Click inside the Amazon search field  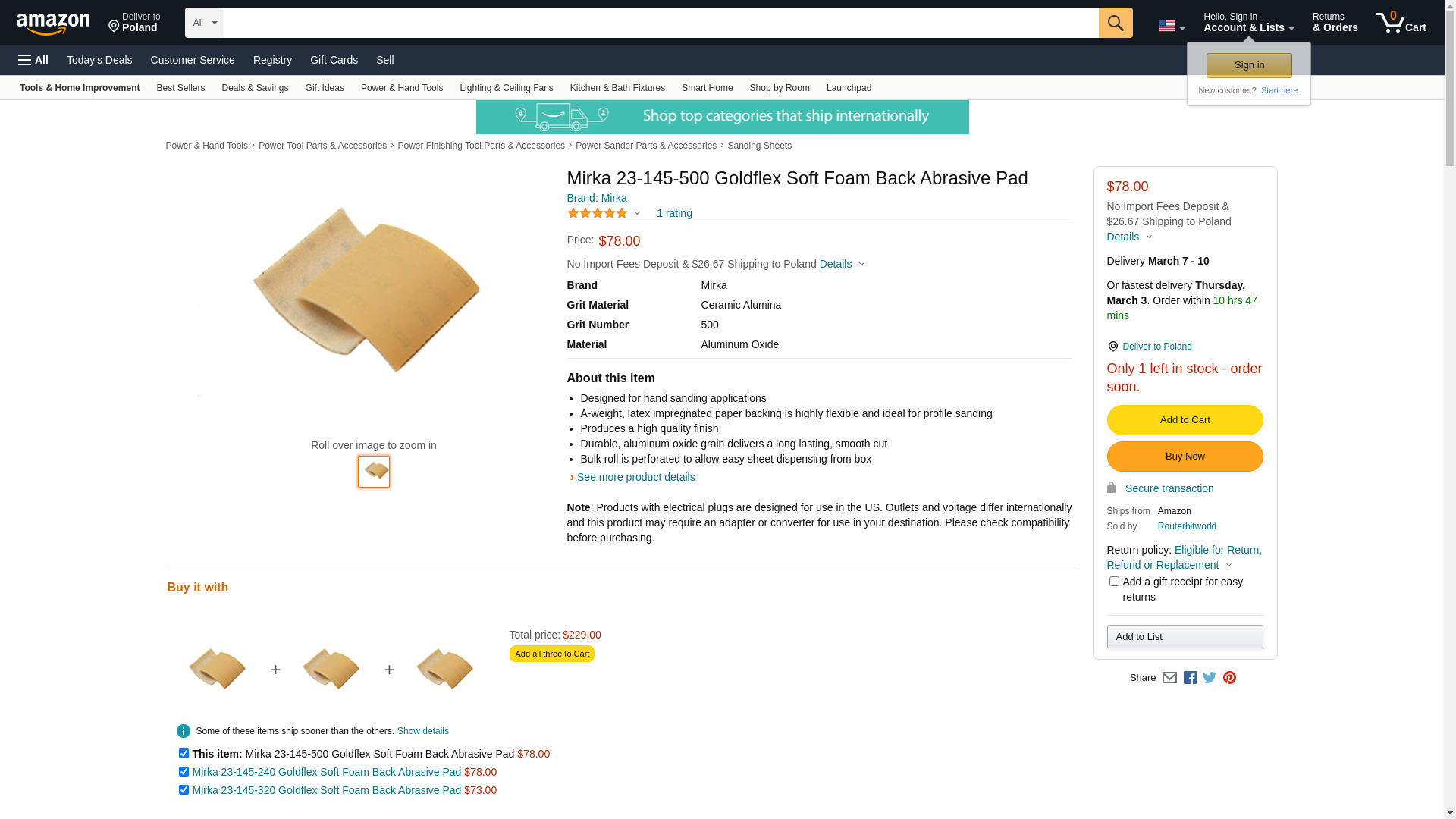click(660, 23)
